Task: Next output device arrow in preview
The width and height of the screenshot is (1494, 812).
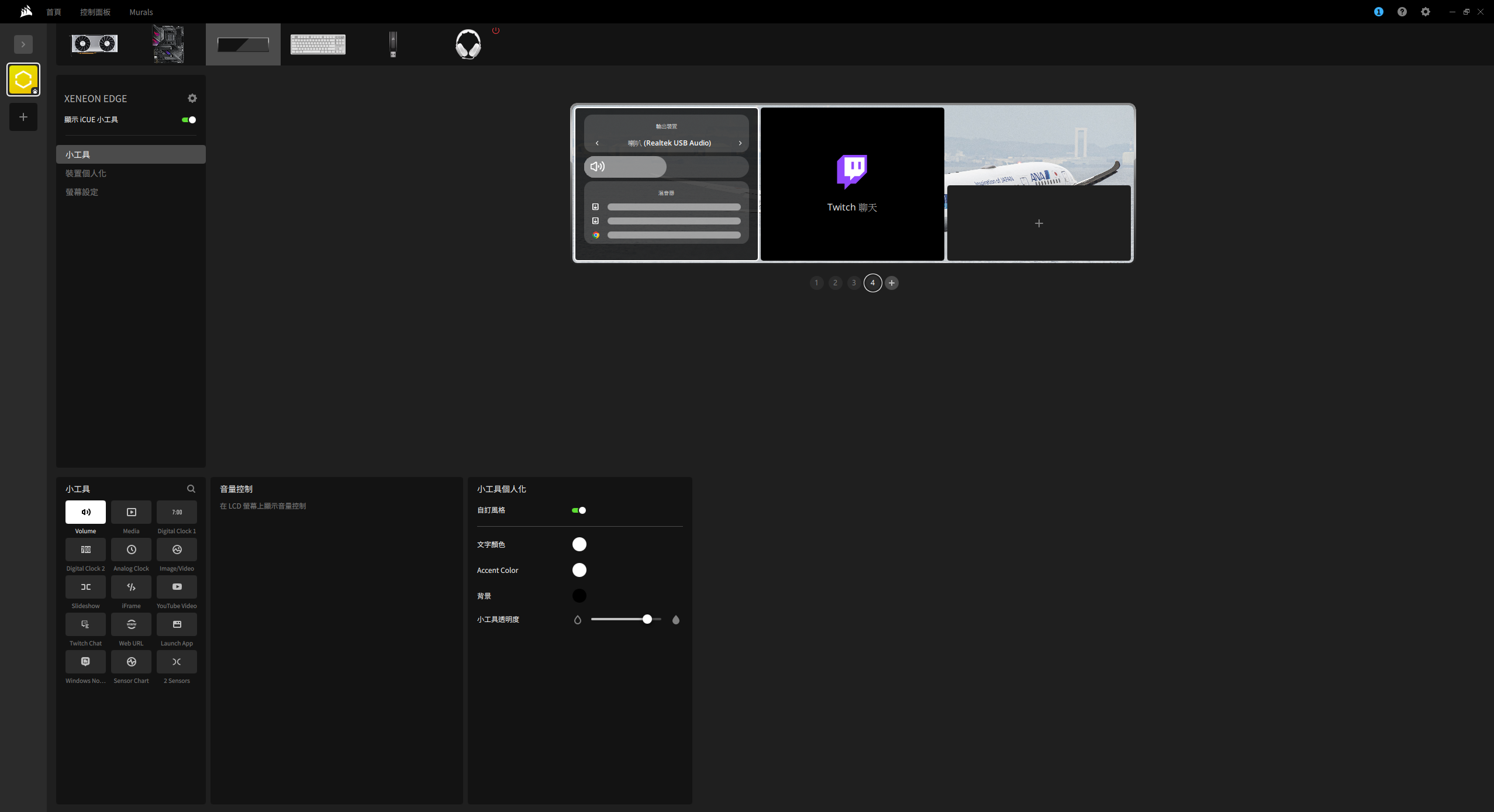Action: [x=740, y=143]
